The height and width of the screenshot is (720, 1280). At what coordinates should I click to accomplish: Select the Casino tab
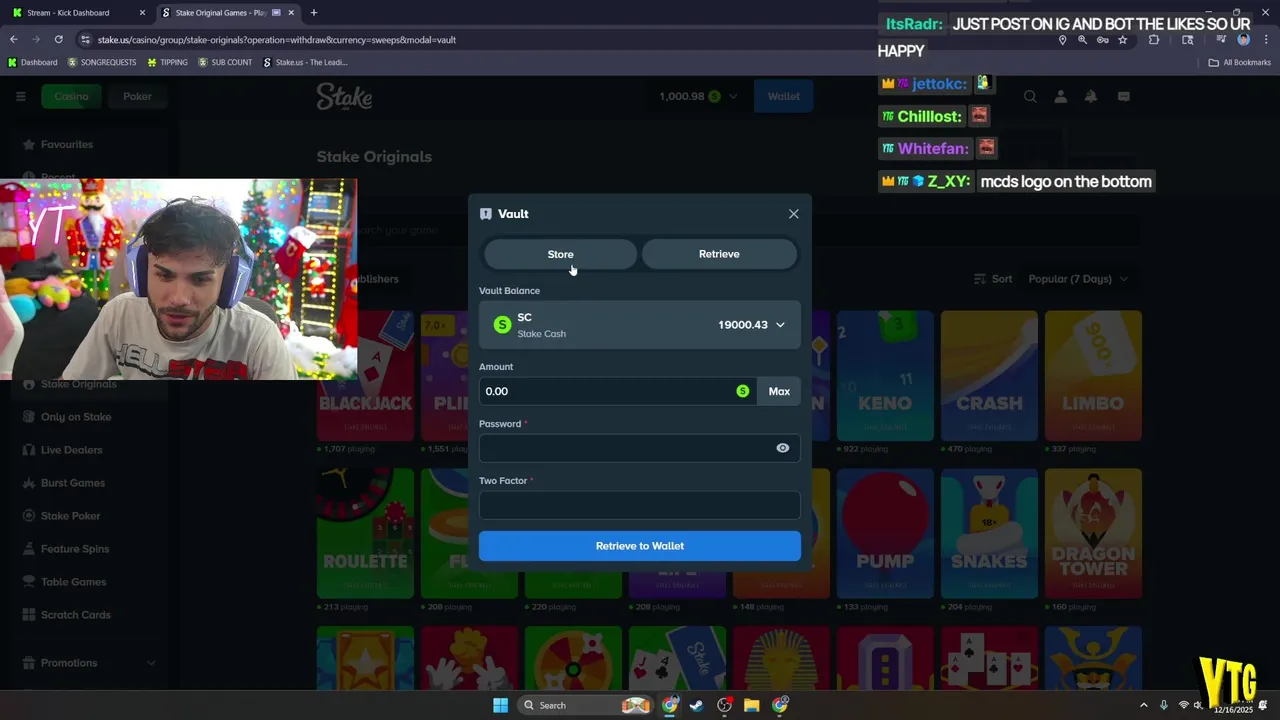coord(71,96)
